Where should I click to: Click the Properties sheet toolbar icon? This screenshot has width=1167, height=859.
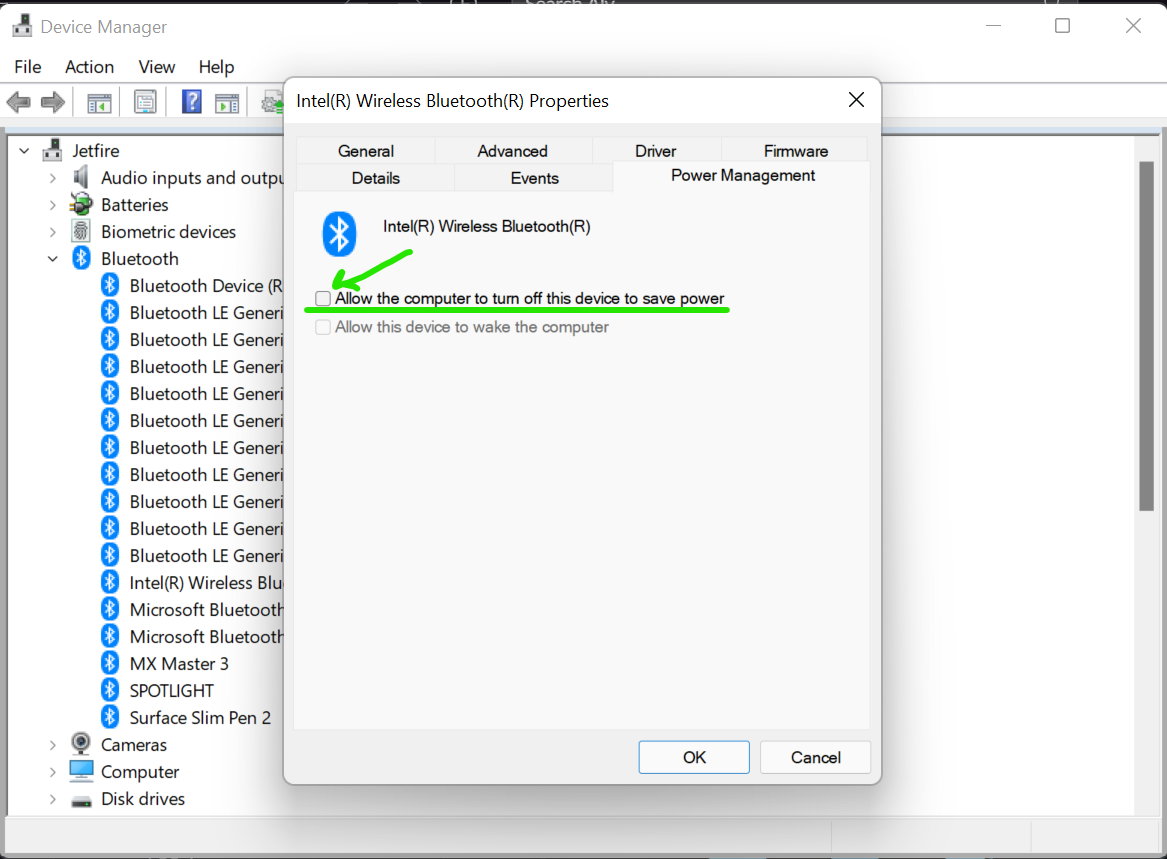pyautogui.click(x=145, y=101)
